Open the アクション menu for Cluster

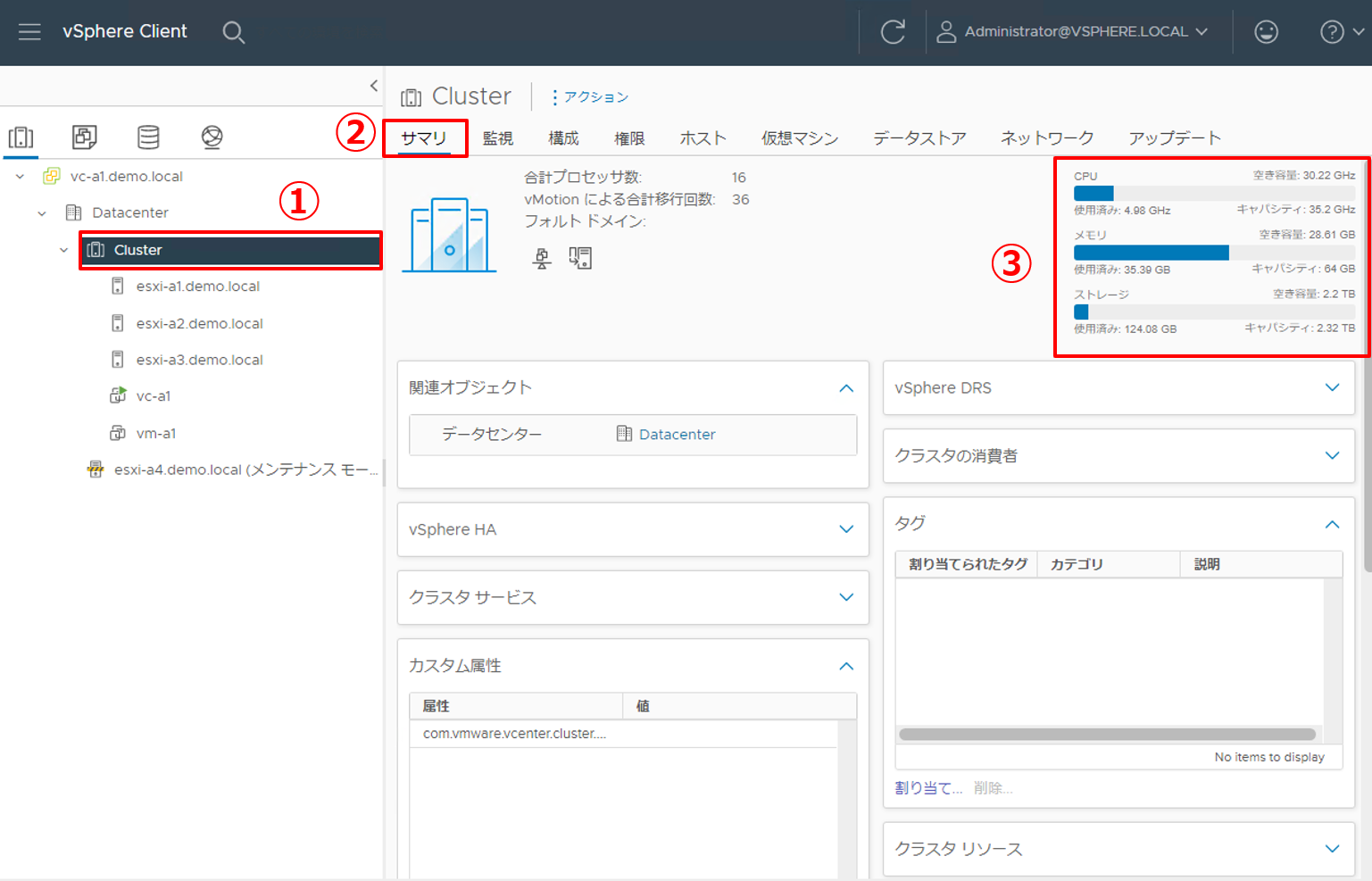tap(590, 97)
